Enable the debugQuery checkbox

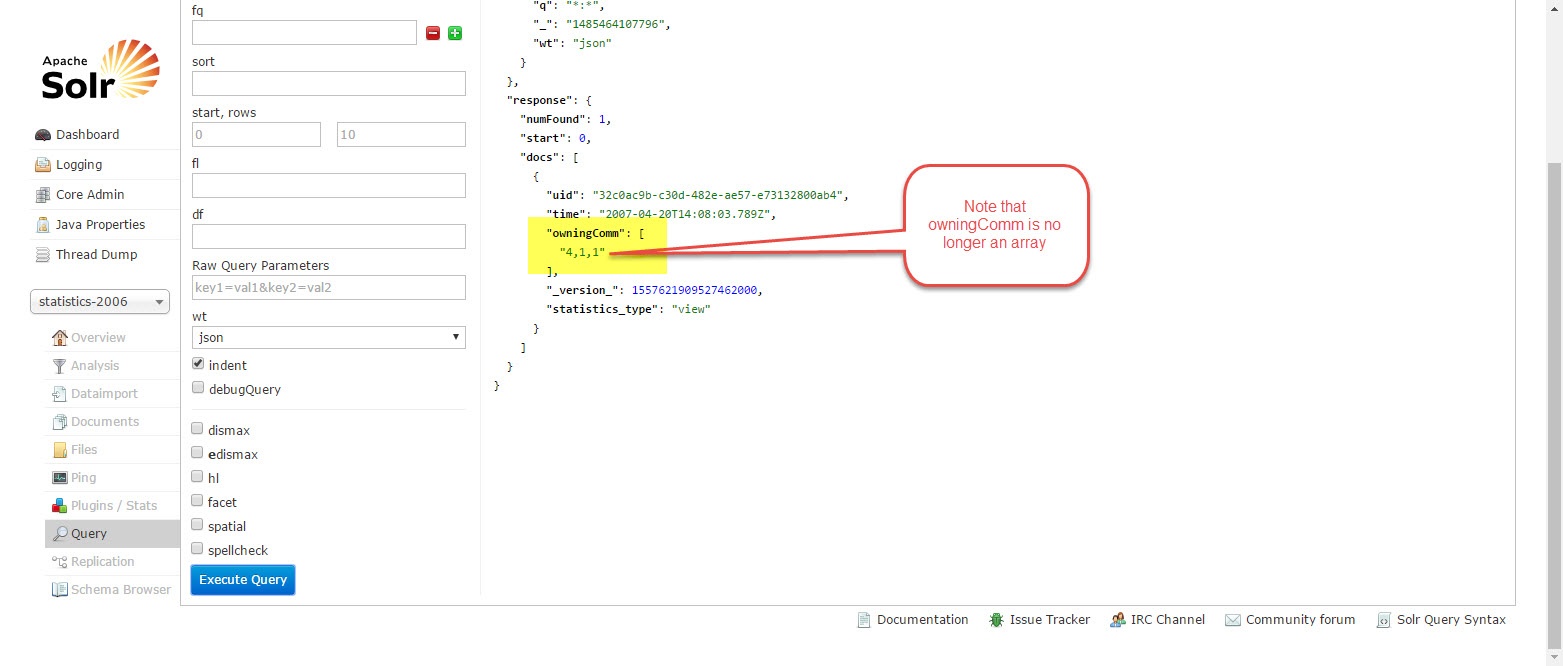[x=198, y=388]
